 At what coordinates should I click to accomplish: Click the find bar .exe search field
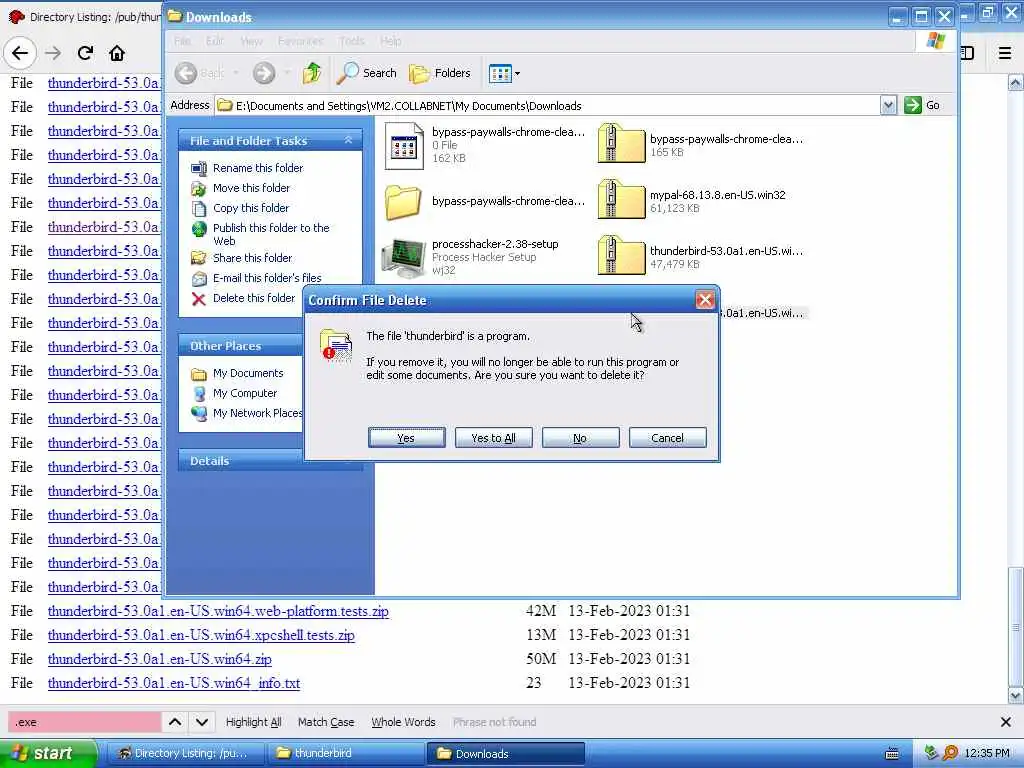pos(84,722)
